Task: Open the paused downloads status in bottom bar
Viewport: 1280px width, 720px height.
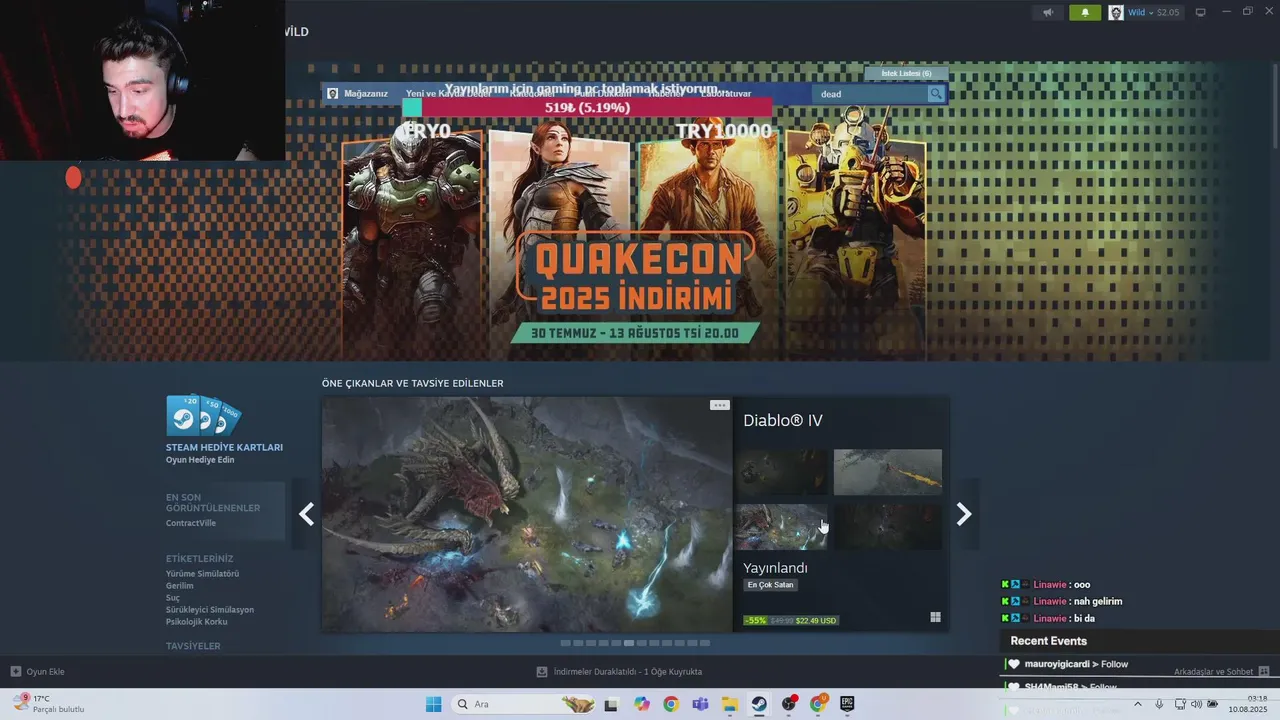Action: tap(619, 672)
